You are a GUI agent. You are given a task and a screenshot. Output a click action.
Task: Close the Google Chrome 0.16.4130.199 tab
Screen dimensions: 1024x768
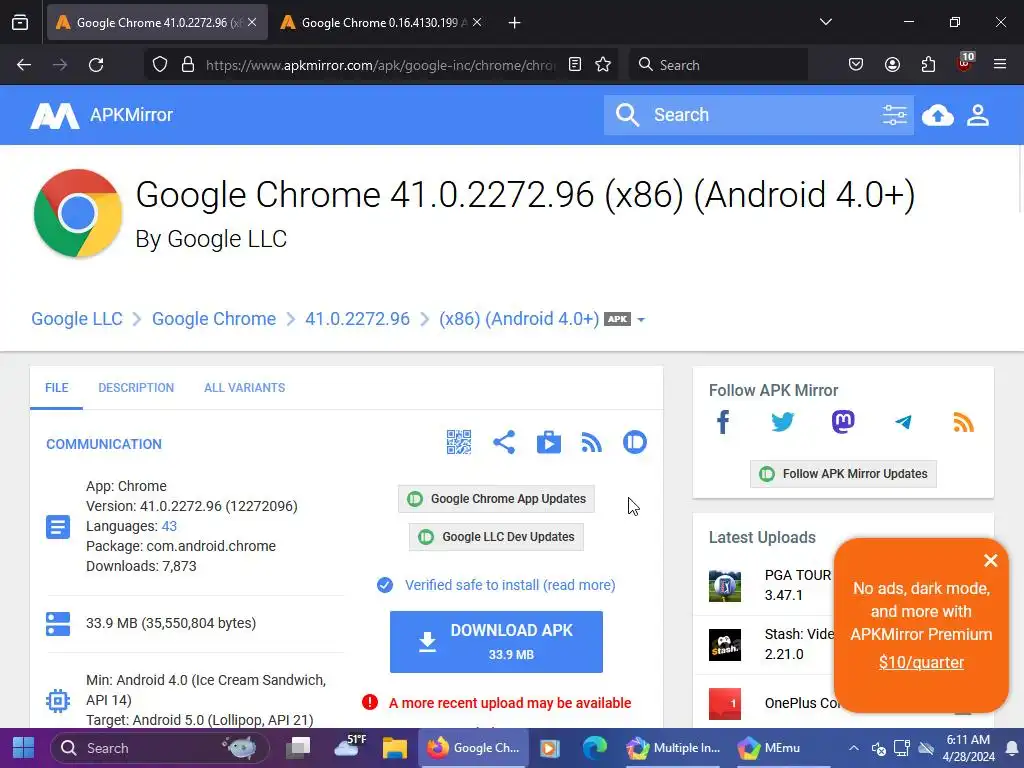coord(477,22)
